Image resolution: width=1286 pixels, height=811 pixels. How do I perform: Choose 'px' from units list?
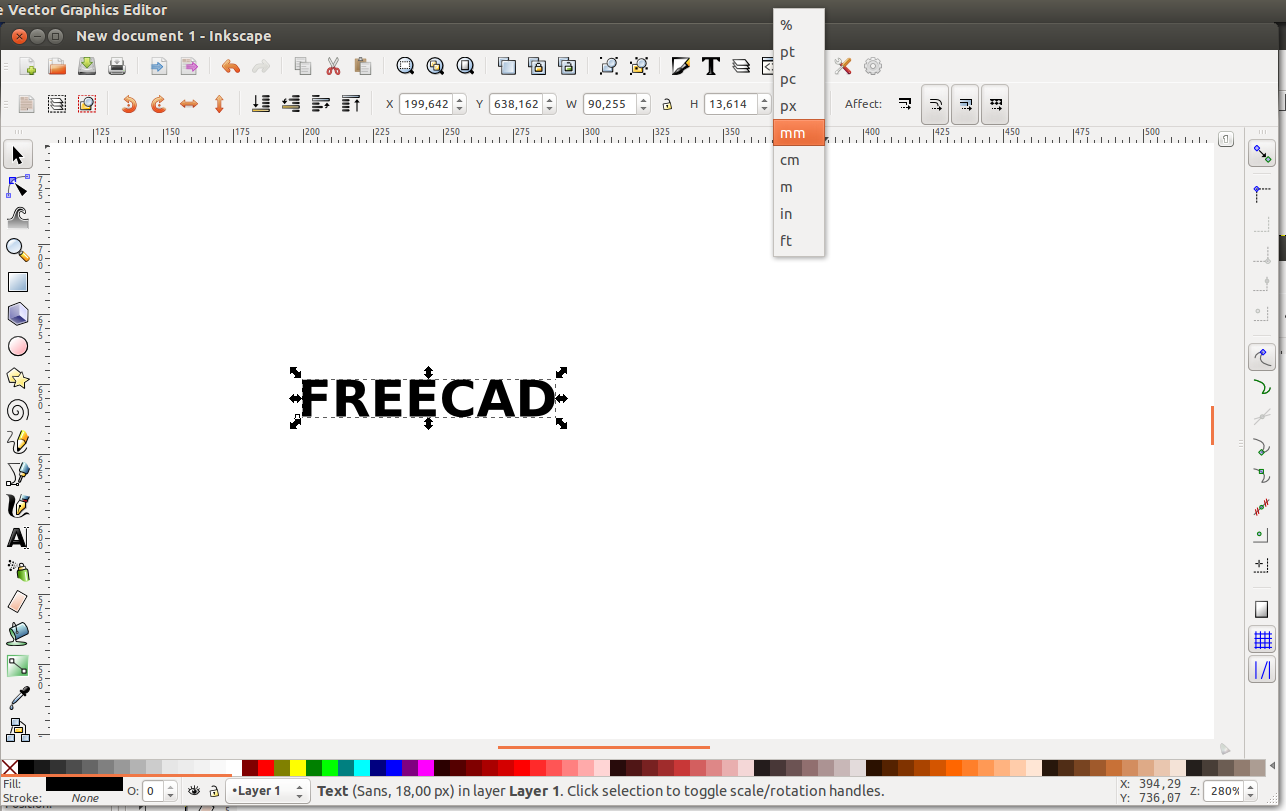[789, 106]
